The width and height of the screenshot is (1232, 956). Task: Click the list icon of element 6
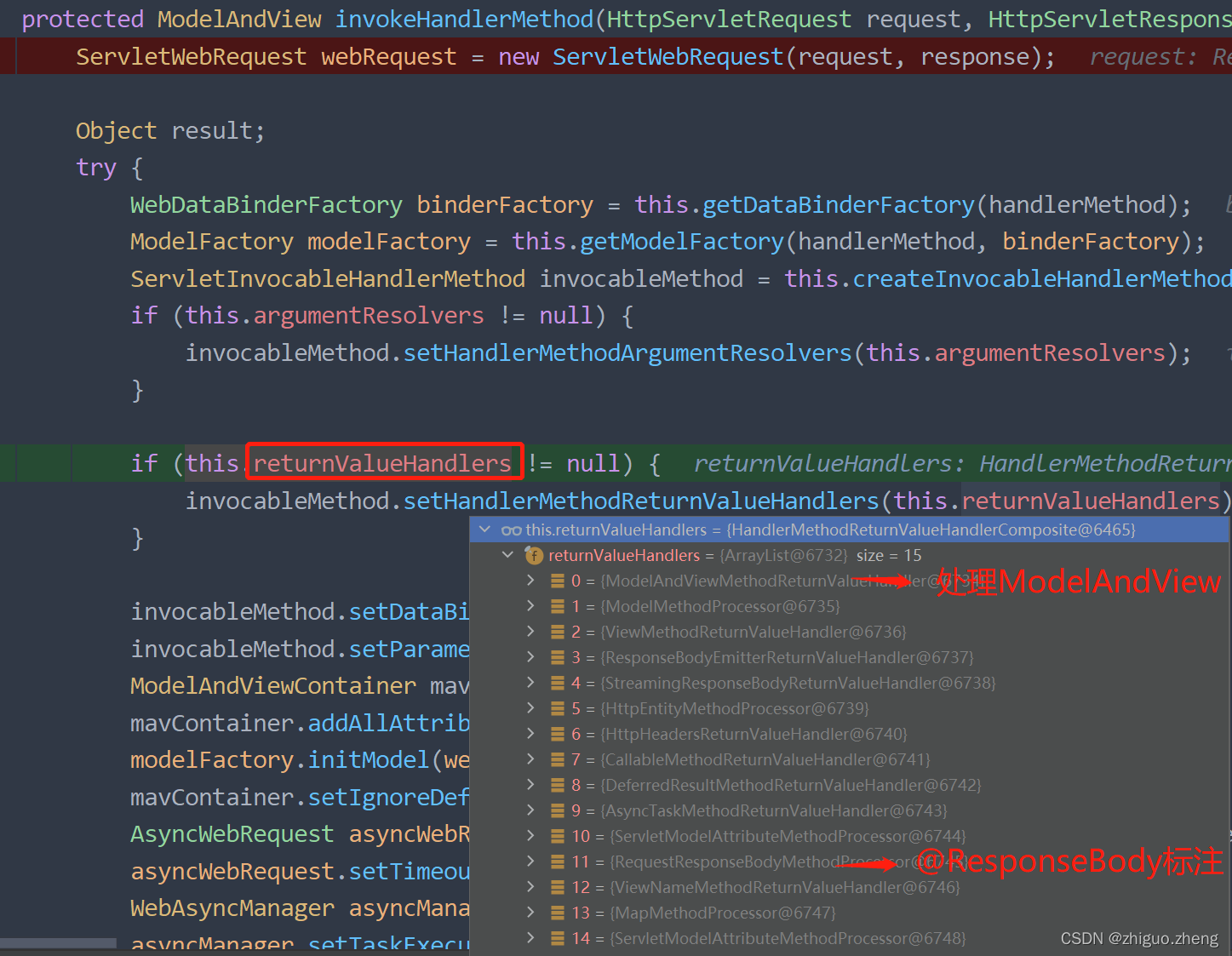558,734
